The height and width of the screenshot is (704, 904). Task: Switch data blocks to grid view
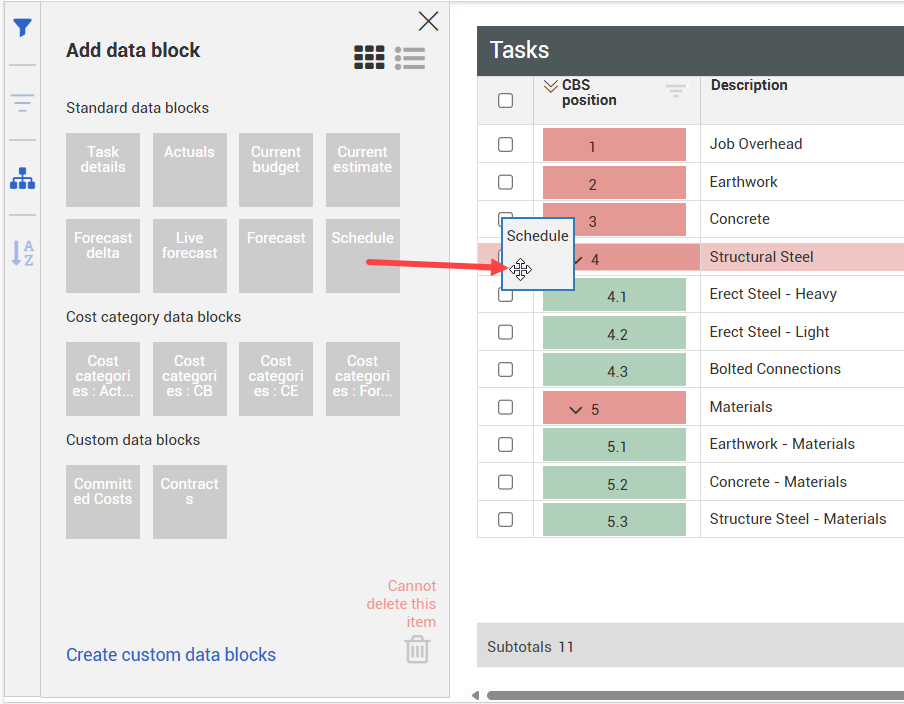click(x=369, y=58)
